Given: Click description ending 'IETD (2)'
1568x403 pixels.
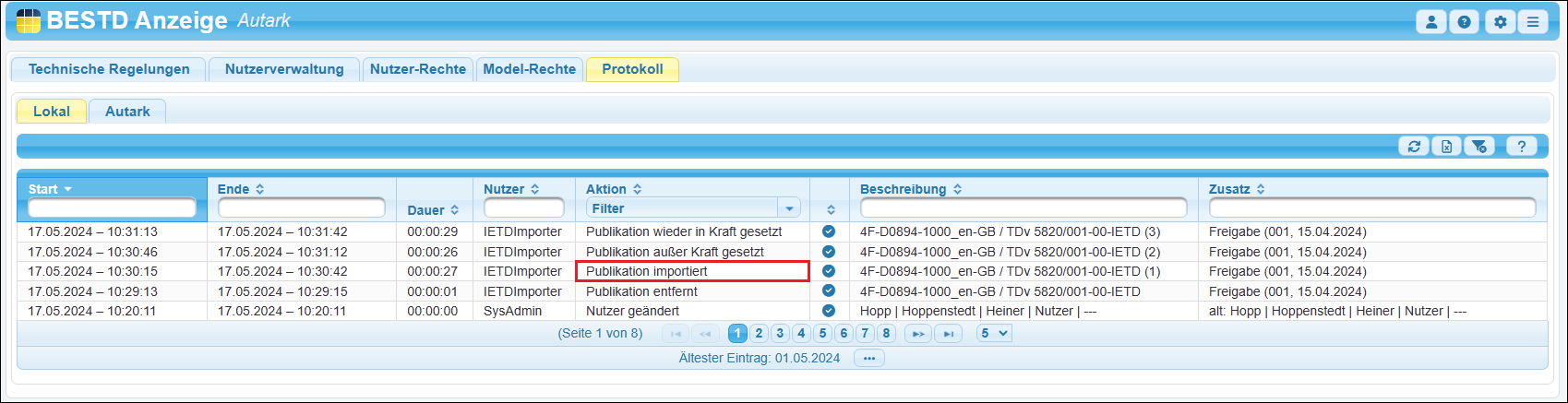Looking at the screenshot, I should point(1010,252).
